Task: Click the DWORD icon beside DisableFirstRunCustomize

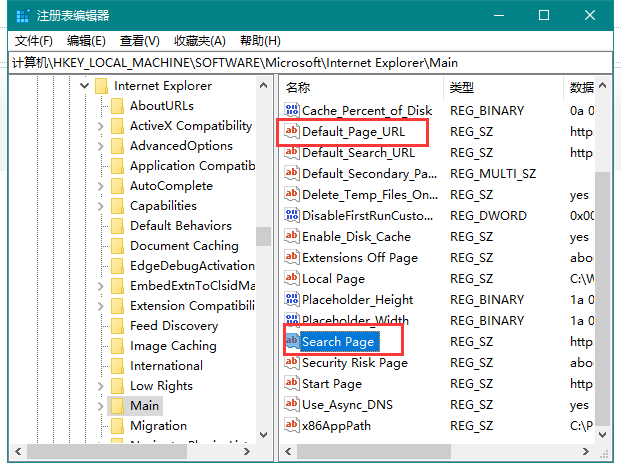Action: (292, 216)
